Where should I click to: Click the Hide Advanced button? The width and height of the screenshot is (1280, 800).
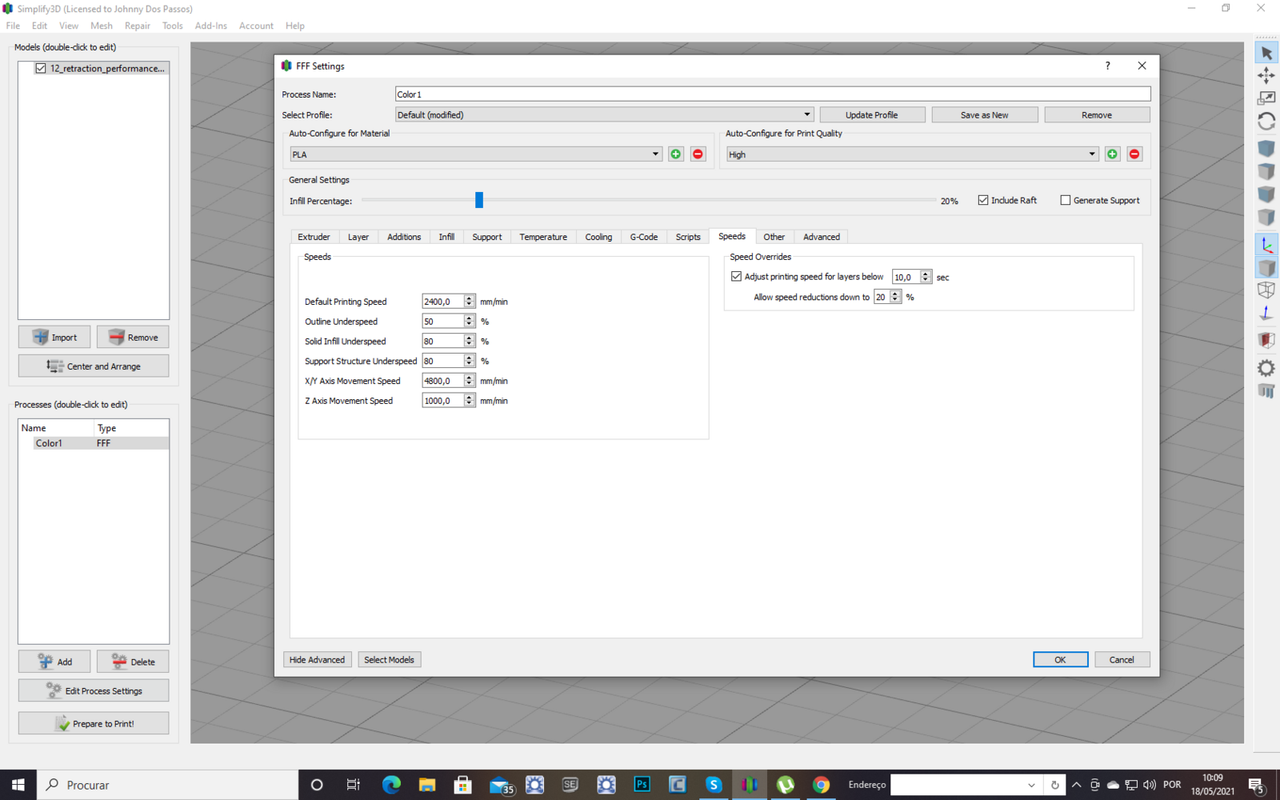pos(317,659)
